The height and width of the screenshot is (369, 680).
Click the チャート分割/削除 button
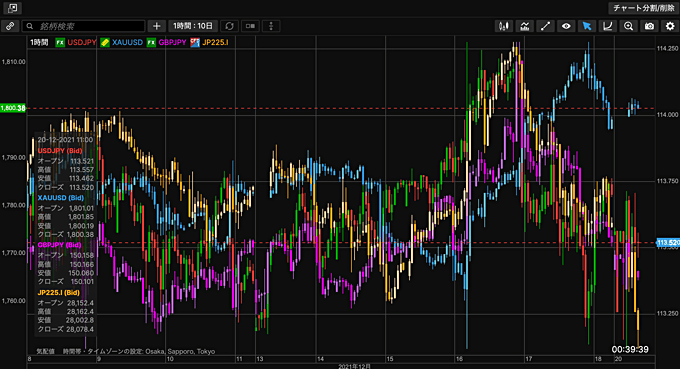pos(643,8)
